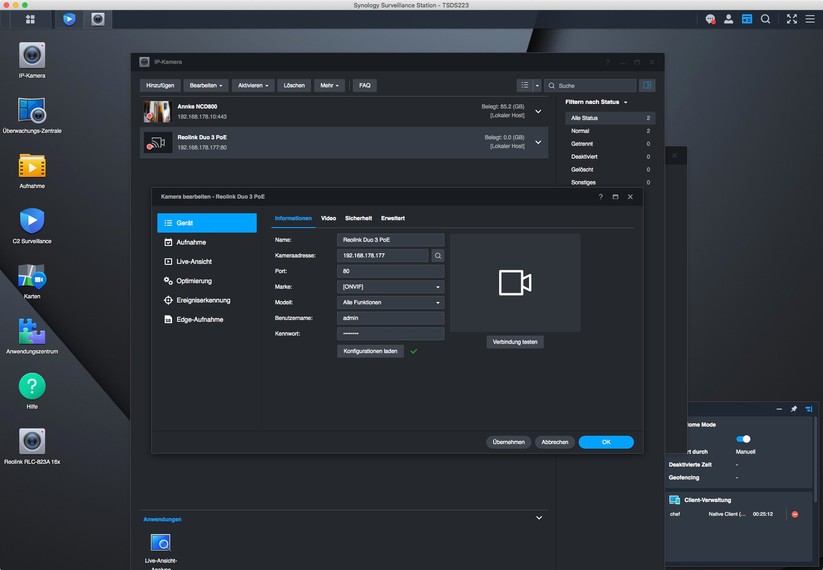Open hamburger options menu in top bar
The height and width of the screenshot is (570, 823).
point(810,19)
